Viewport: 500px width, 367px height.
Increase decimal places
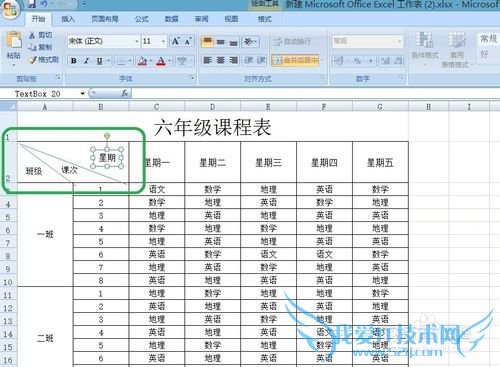pos(385,61)
